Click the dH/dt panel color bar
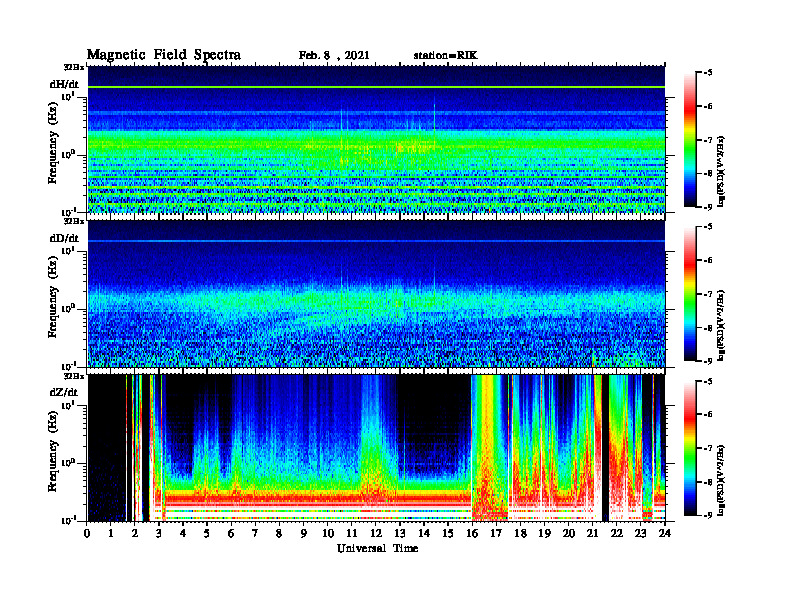This screenshot has width=792, height=612. 690,140
